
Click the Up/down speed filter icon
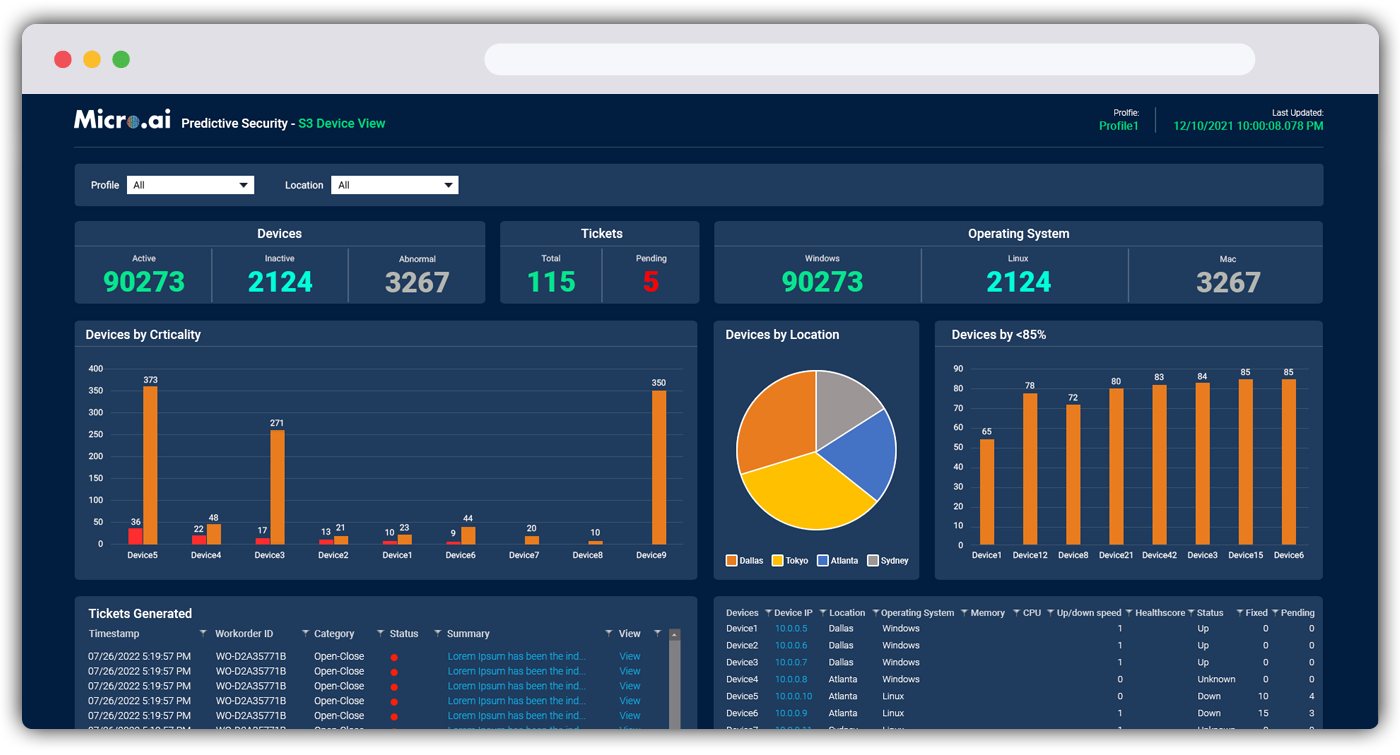pos(1129,612)
